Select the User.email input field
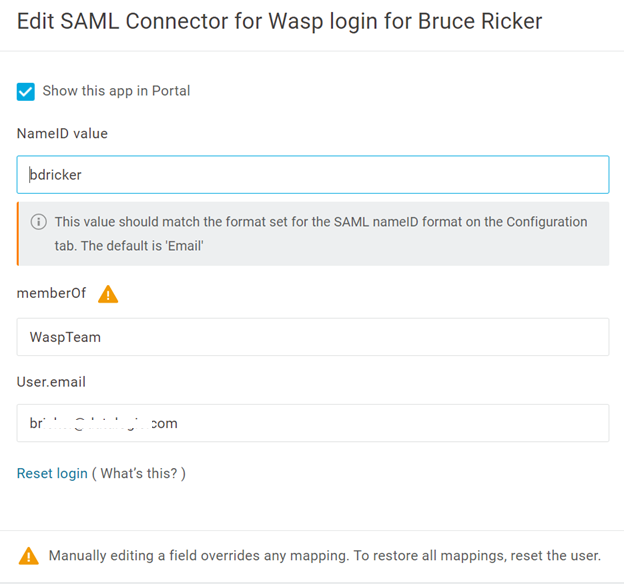 click(x=312, y=423)
